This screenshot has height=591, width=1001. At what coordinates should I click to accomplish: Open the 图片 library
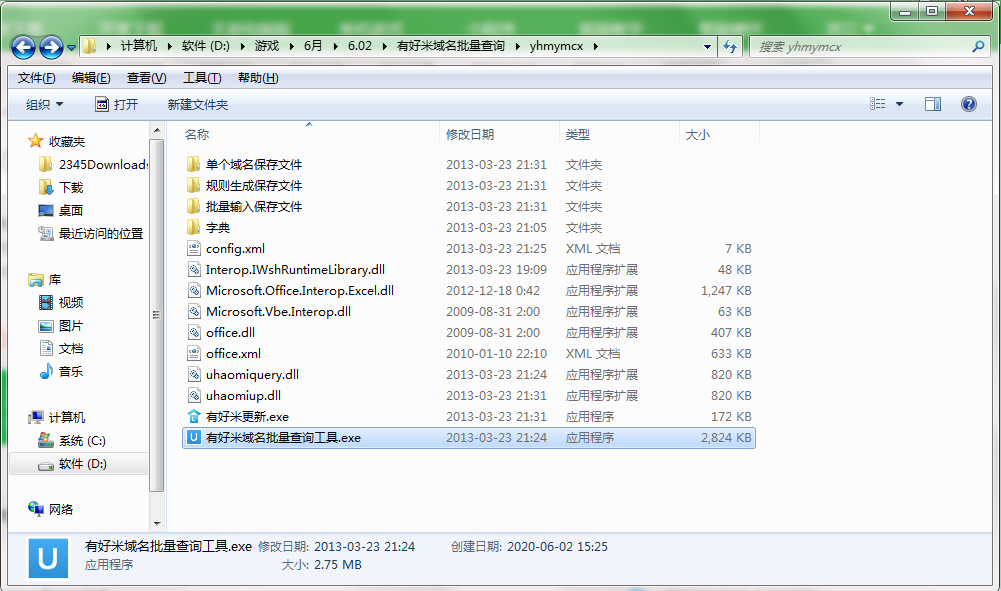(x=71, y=325)
